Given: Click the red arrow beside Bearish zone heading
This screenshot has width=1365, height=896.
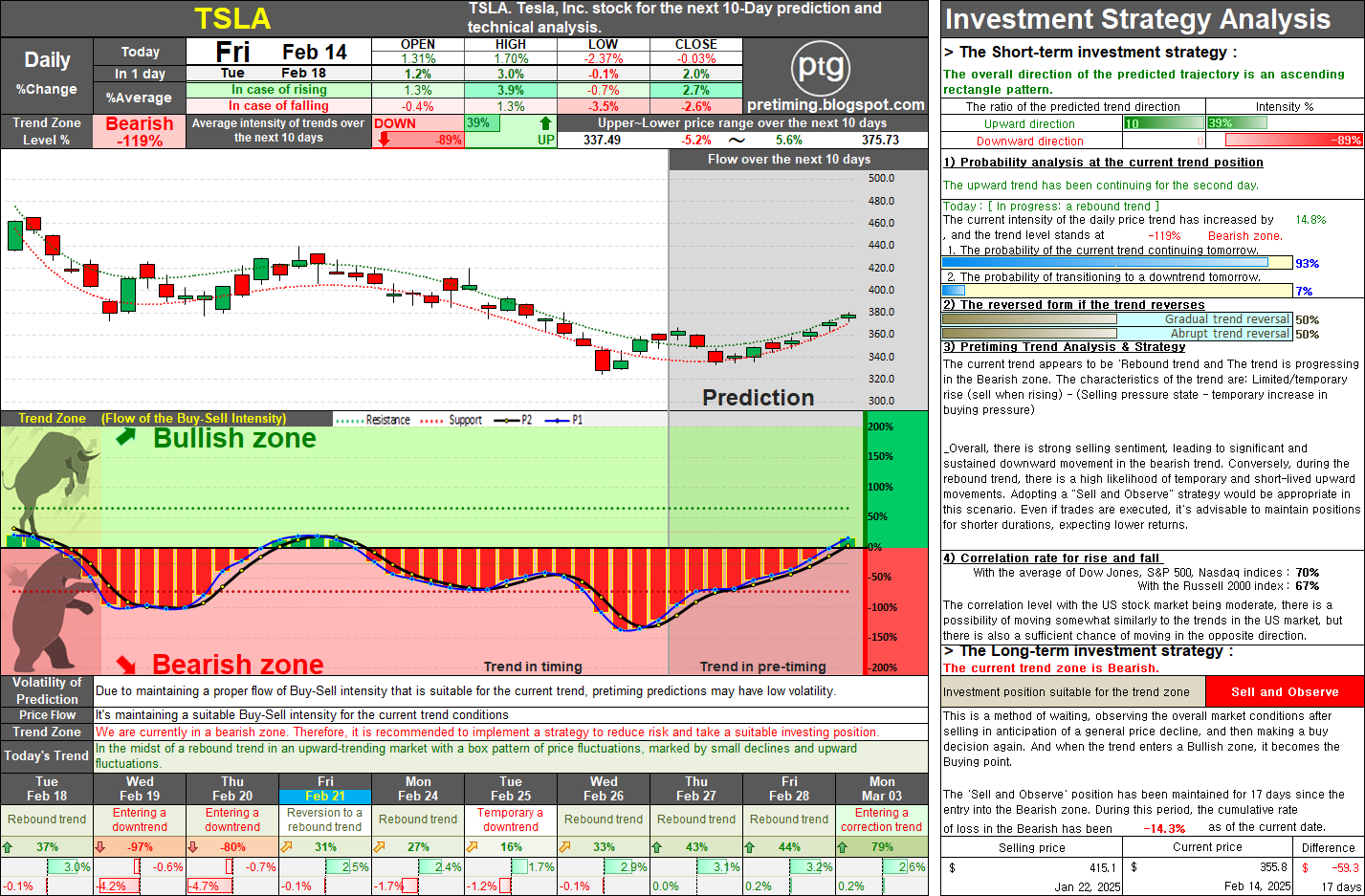Looking at the screenshot, I should click(x=126, y=664).
